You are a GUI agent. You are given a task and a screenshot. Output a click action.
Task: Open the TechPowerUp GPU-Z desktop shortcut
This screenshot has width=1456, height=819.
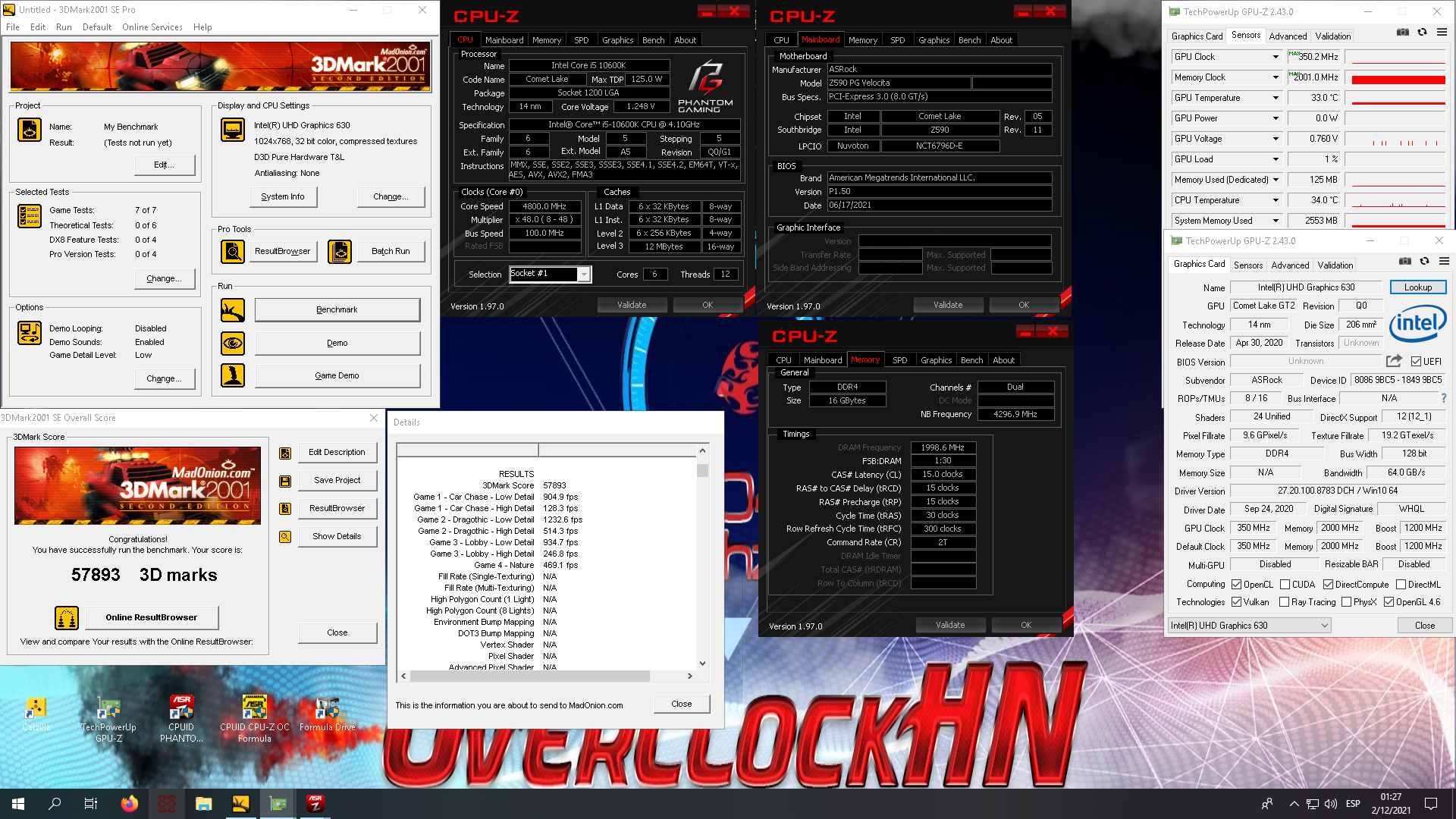click(x=108, y=720)
